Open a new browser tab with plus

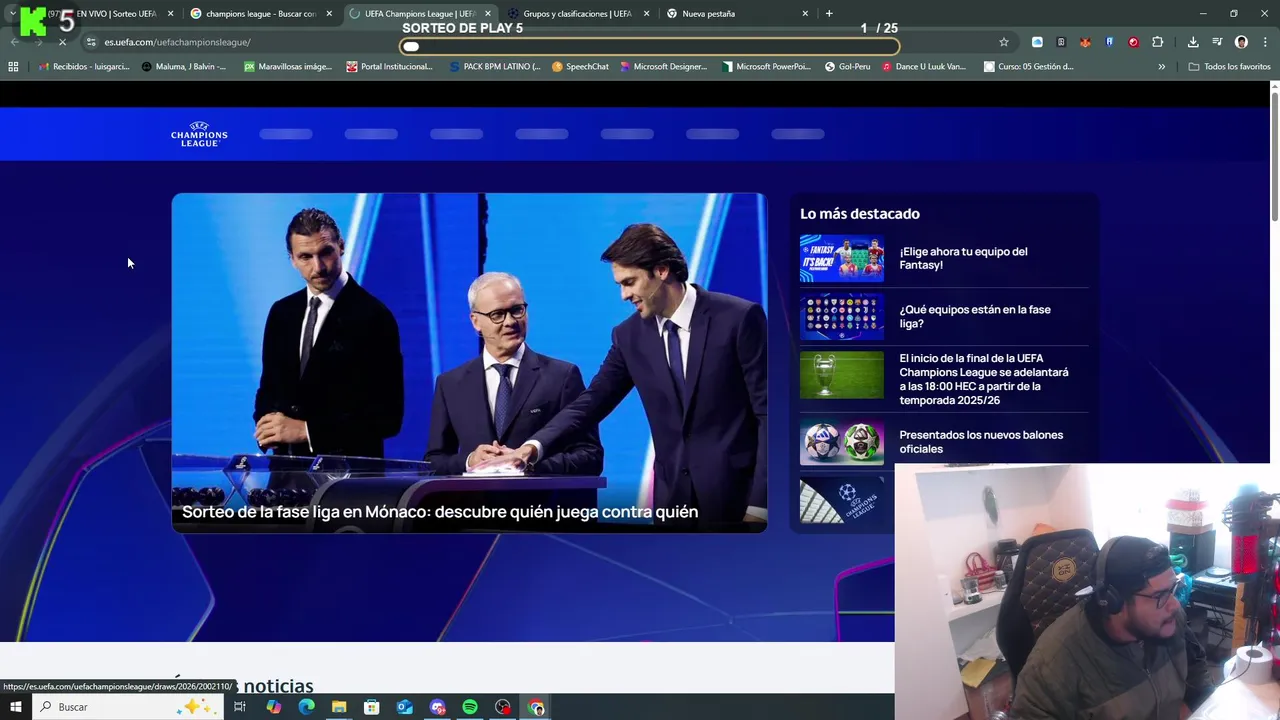tap(829, 13)
